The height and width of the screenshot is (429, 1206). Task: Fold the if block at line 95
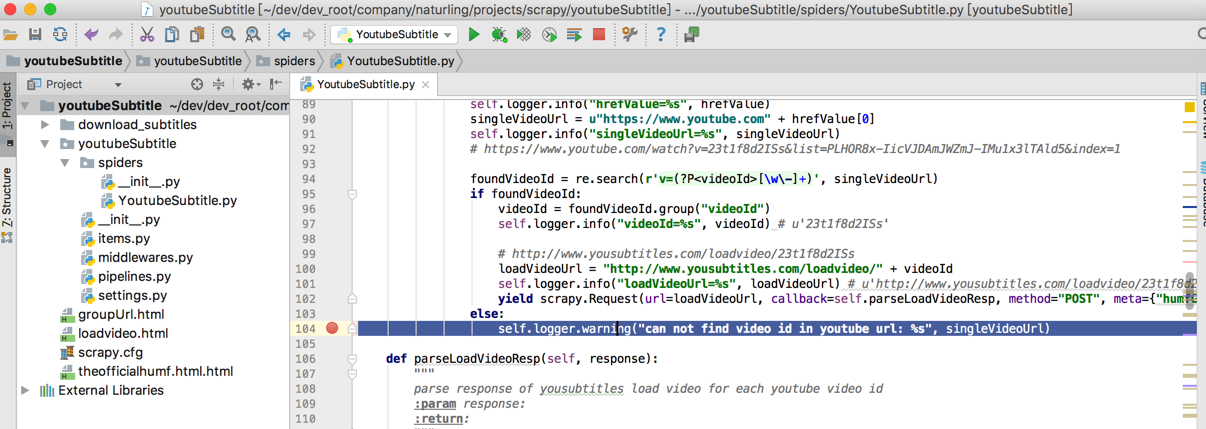click(x=352, y=194)
